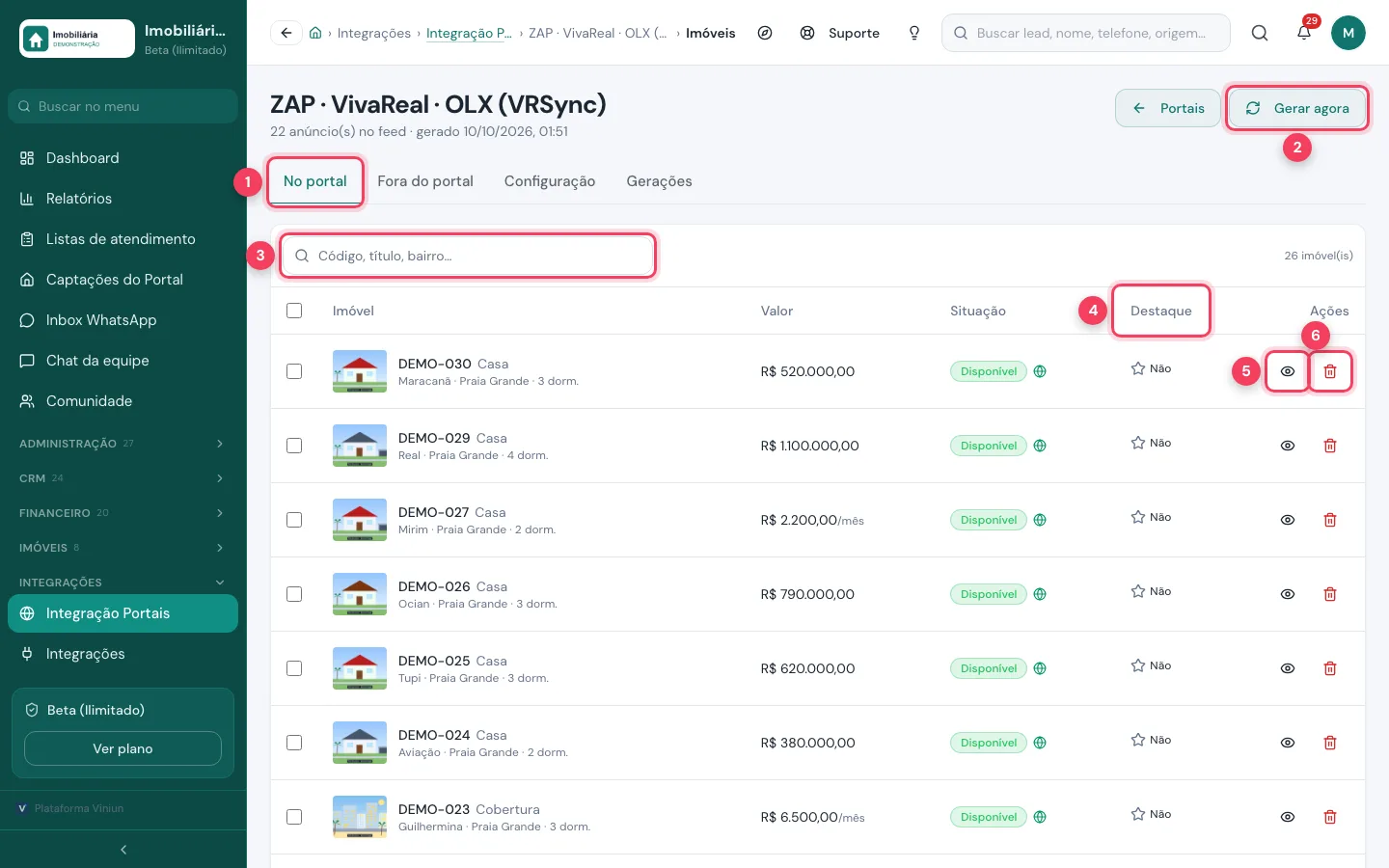Click the lightbulb tips icon
This screenshot has height=868, width=1389.
pos(914,33)
